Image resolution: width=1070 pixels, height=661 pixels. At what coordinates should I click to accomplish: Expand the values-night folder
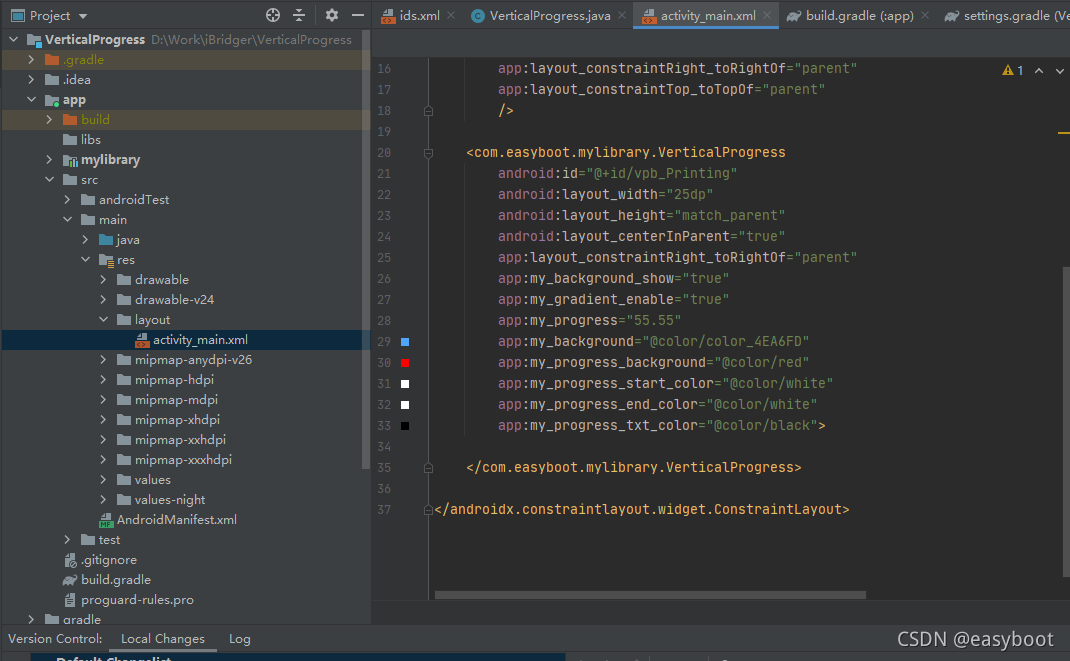[x=103, y=499]
